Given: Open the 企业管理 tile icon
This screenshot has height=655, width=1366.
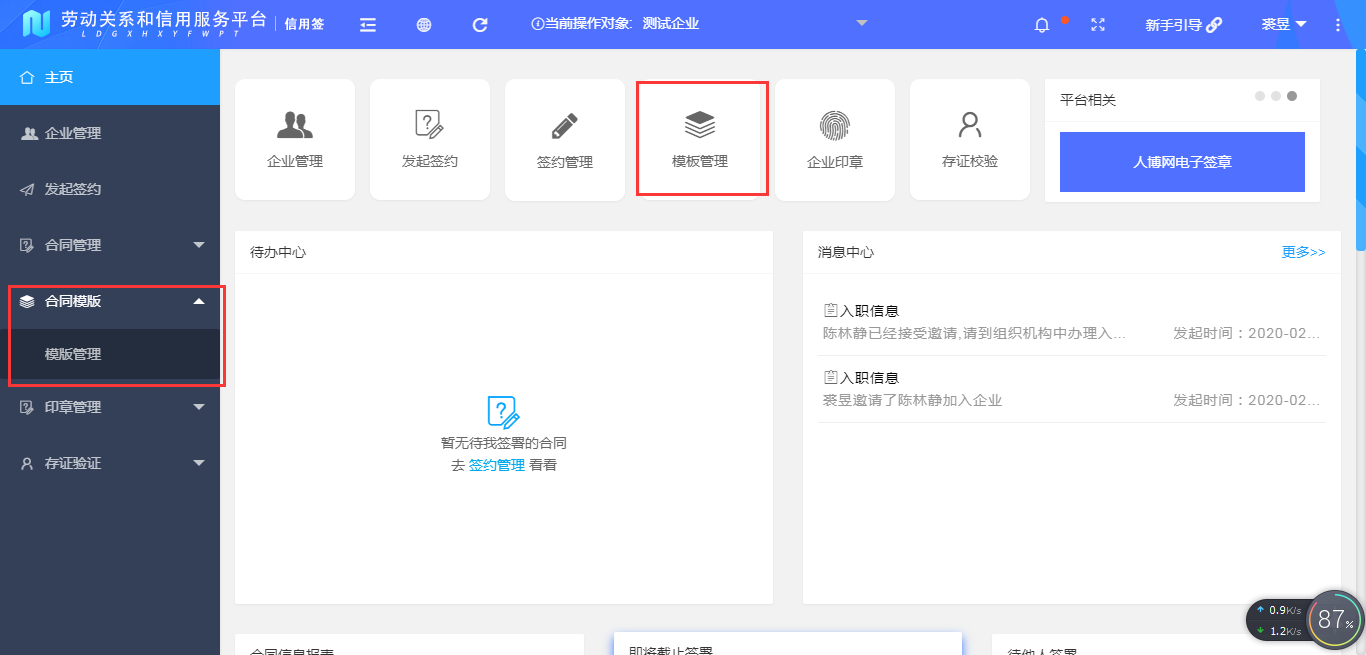Looking at the screenshot, I should pyautogui.click(x=295, y=124).
